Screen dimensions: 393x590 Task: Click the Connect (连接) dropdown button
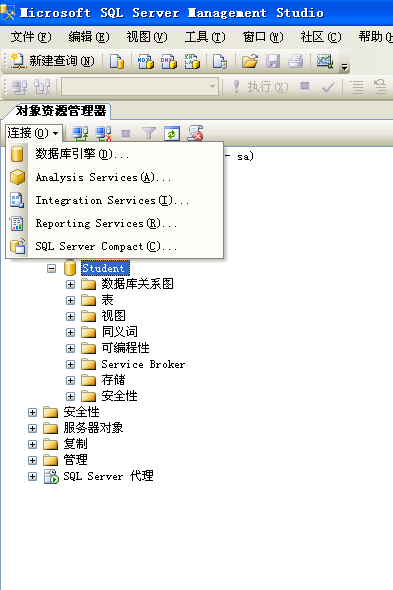click(x=34, y=133)
